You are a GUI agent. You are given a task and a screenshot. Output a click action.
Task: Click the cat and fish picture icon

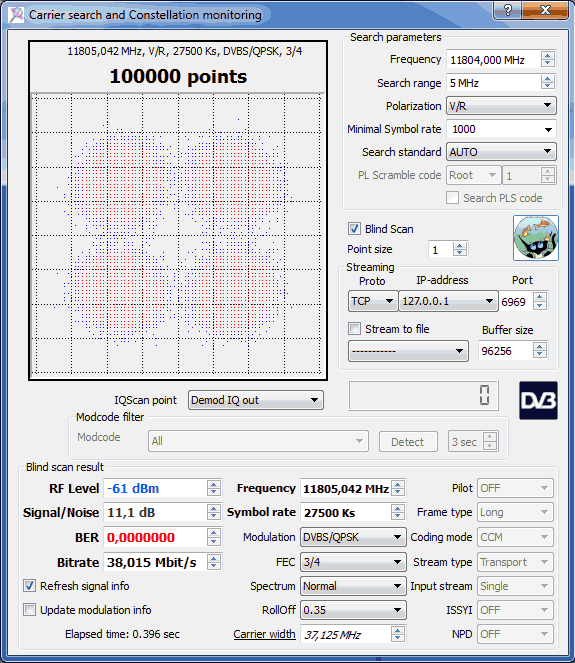536,238
